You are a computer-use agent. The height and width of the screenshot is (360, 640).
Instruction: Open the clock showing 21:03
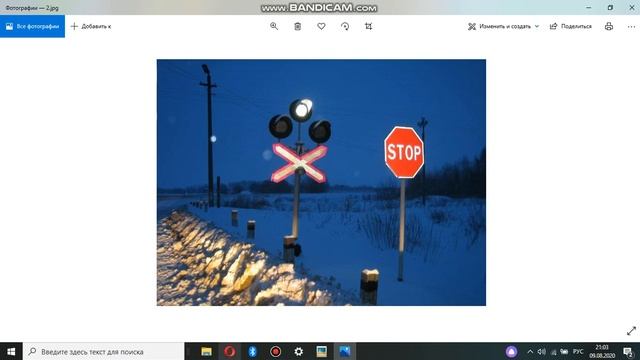coord(602,351)
